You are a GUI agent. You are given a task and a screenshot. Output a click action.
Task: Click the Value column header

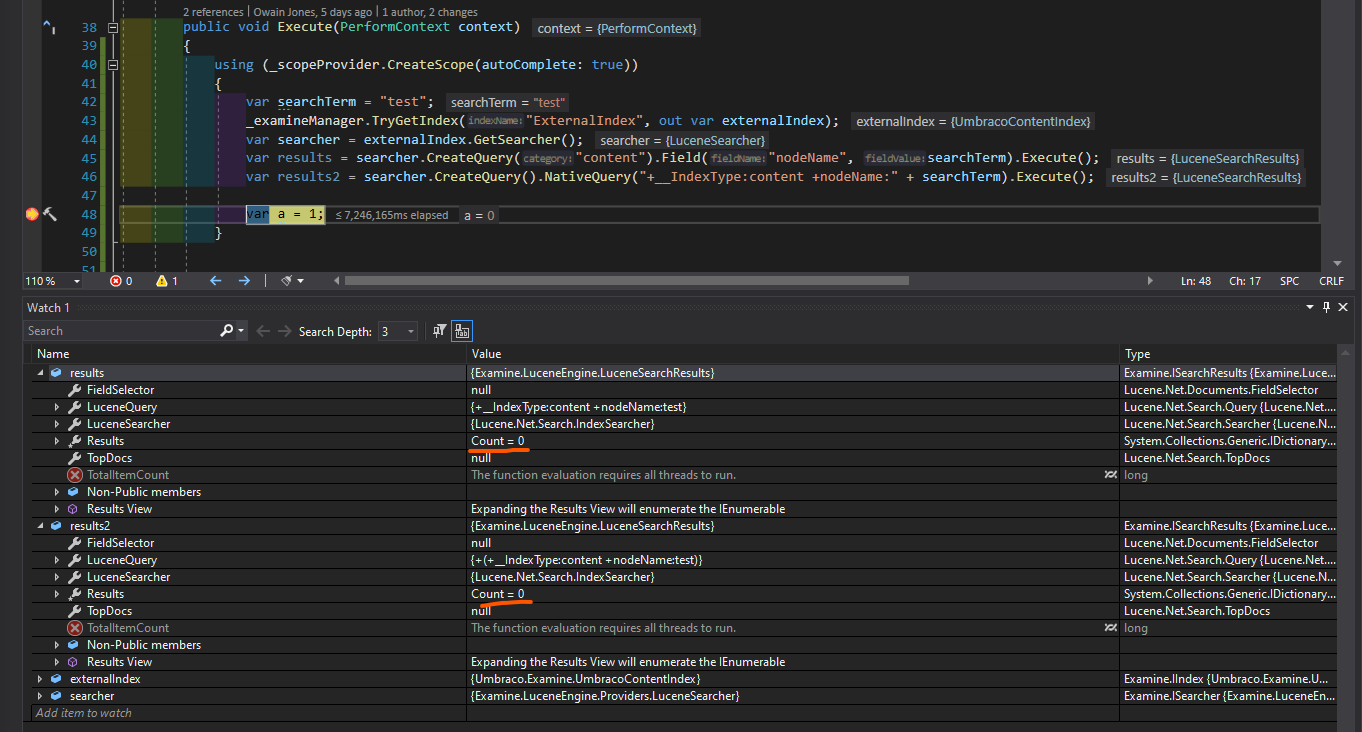tap(793, 354)
